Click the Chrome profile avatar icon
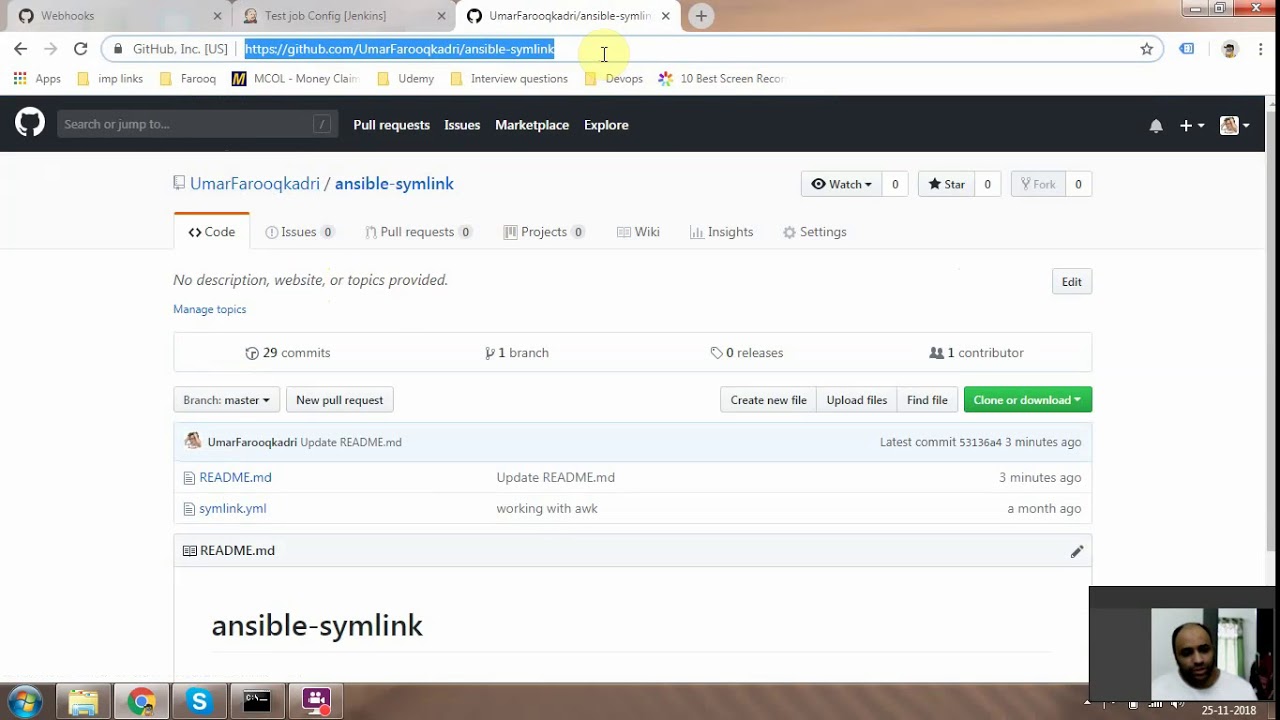The image size is (1280, 720). (1230, 48)
